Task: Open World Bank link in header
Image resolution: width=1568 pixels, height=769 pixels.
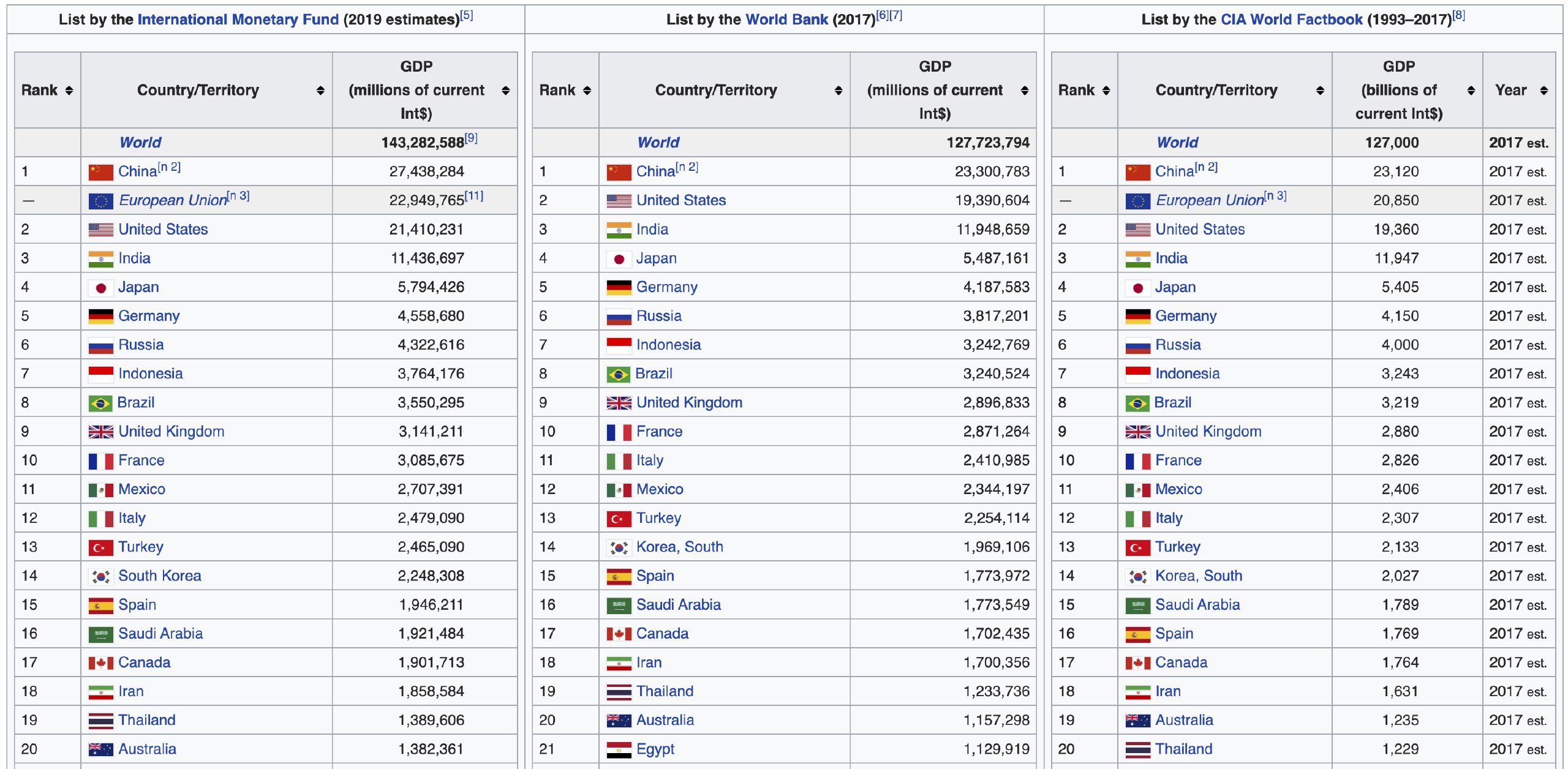Action: (786, 20)
